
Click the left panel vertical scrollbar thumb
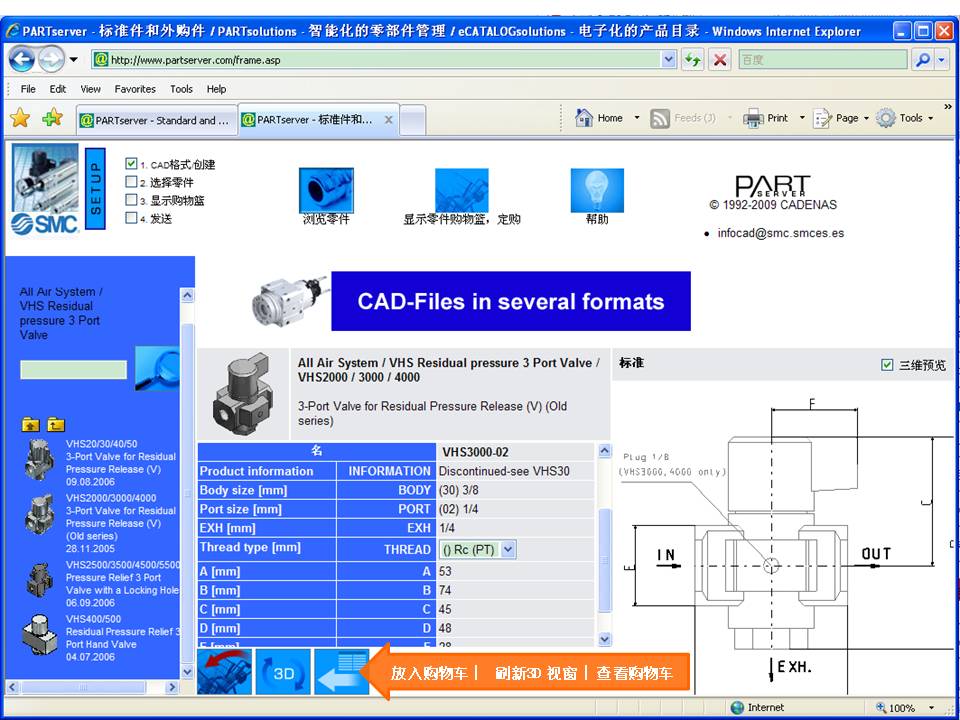187,493
